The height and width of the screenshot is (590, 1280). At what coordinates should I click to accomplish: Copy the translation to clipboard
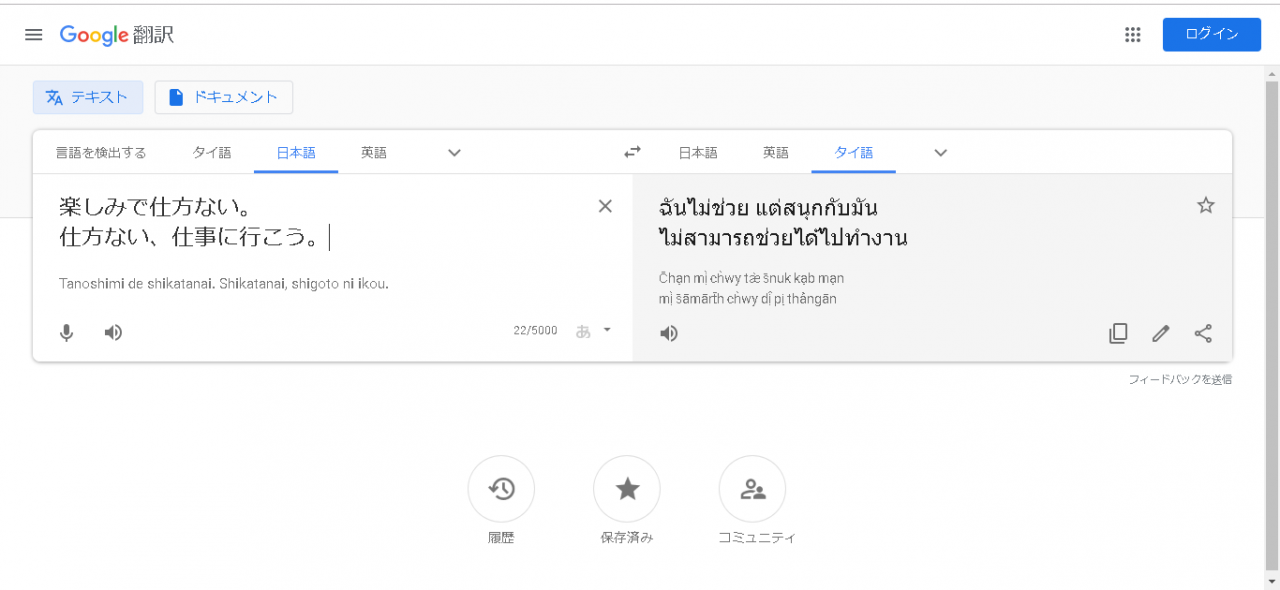coord(1118,333)
